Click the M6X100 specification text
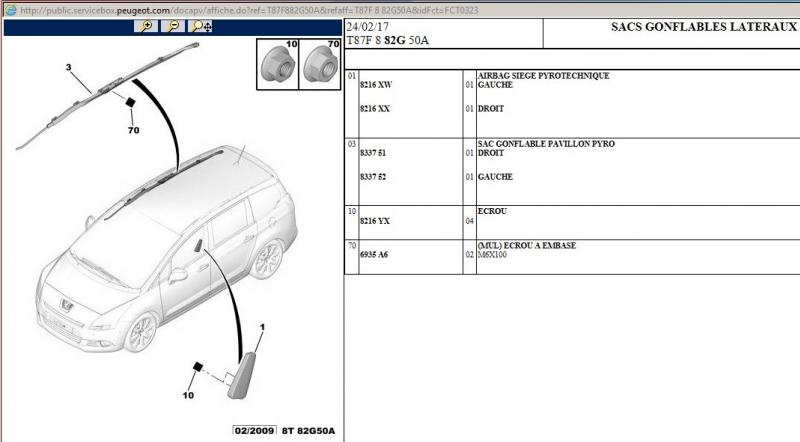 [492, 255]
